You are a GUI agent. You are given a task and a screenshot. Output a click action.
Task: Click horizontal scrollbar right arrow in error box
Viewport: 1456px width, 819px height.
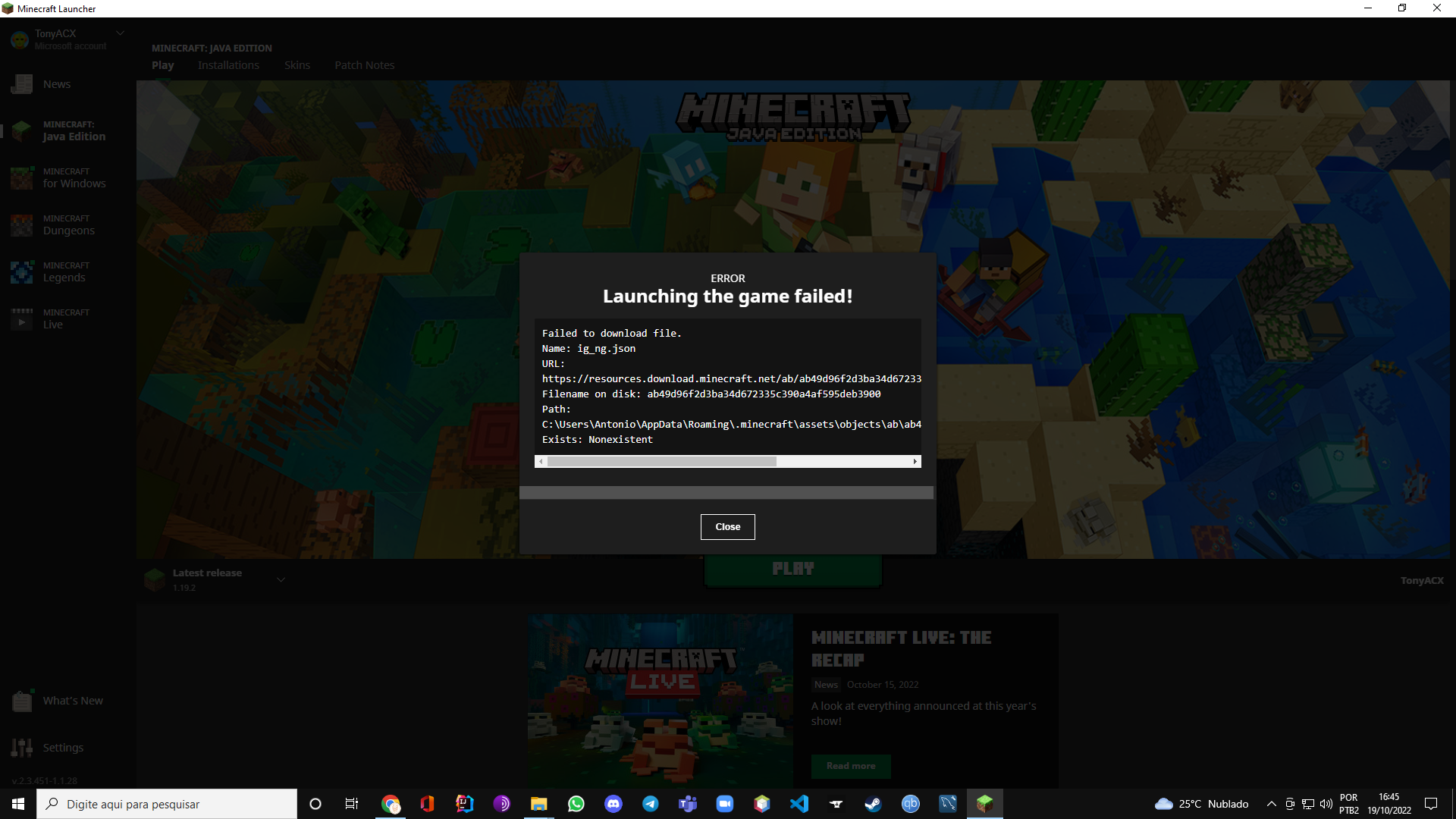(915, 462)
